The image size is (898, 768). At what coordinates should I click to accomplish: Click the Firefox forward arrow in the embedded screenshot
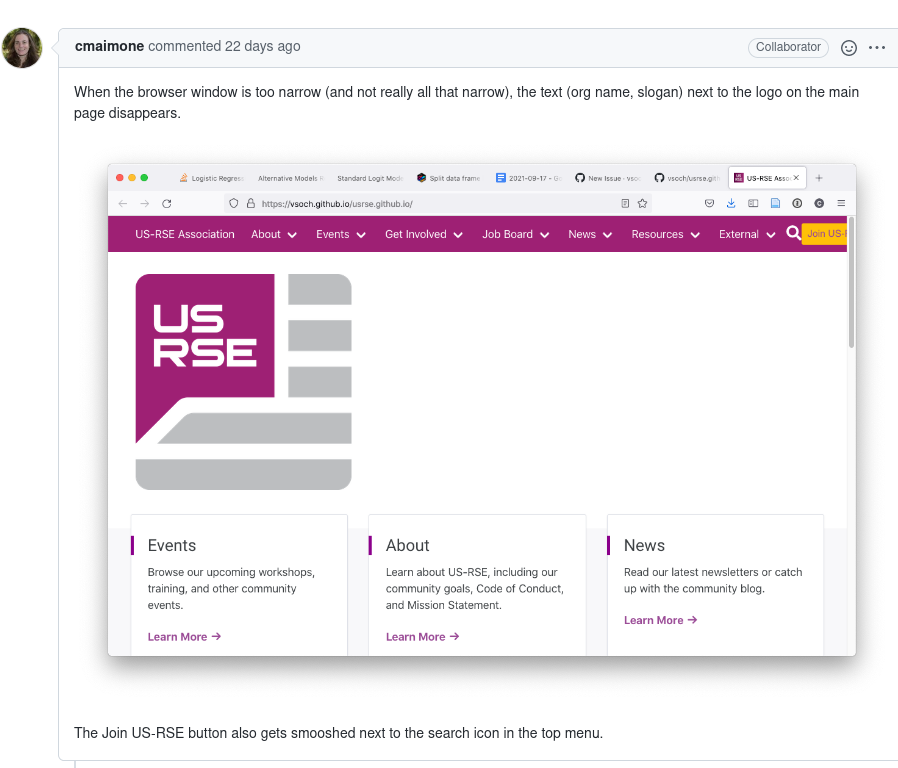click(144, 203)
